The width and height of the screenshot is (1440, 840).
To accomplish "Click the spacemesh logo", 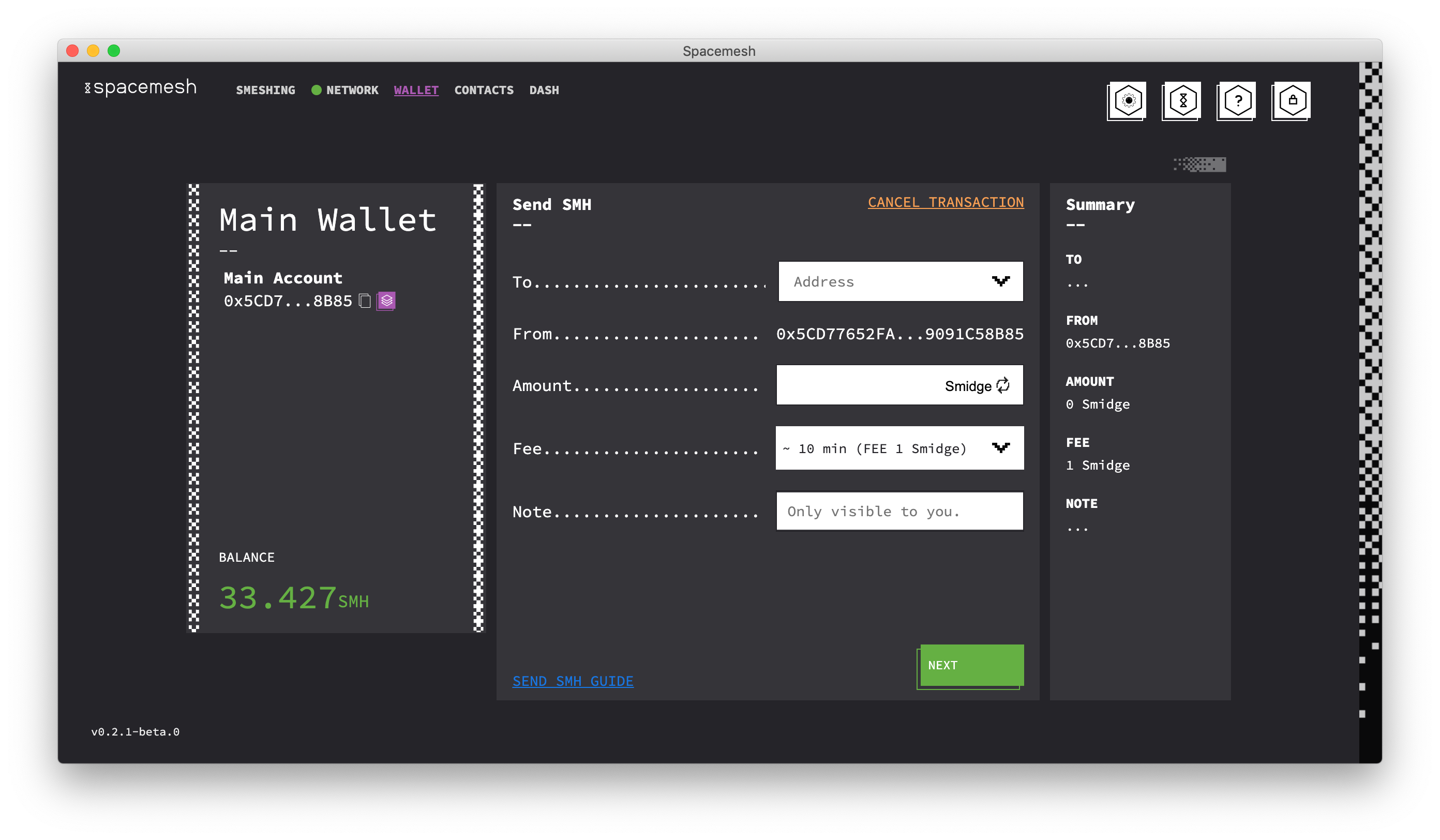I will 141,87.
